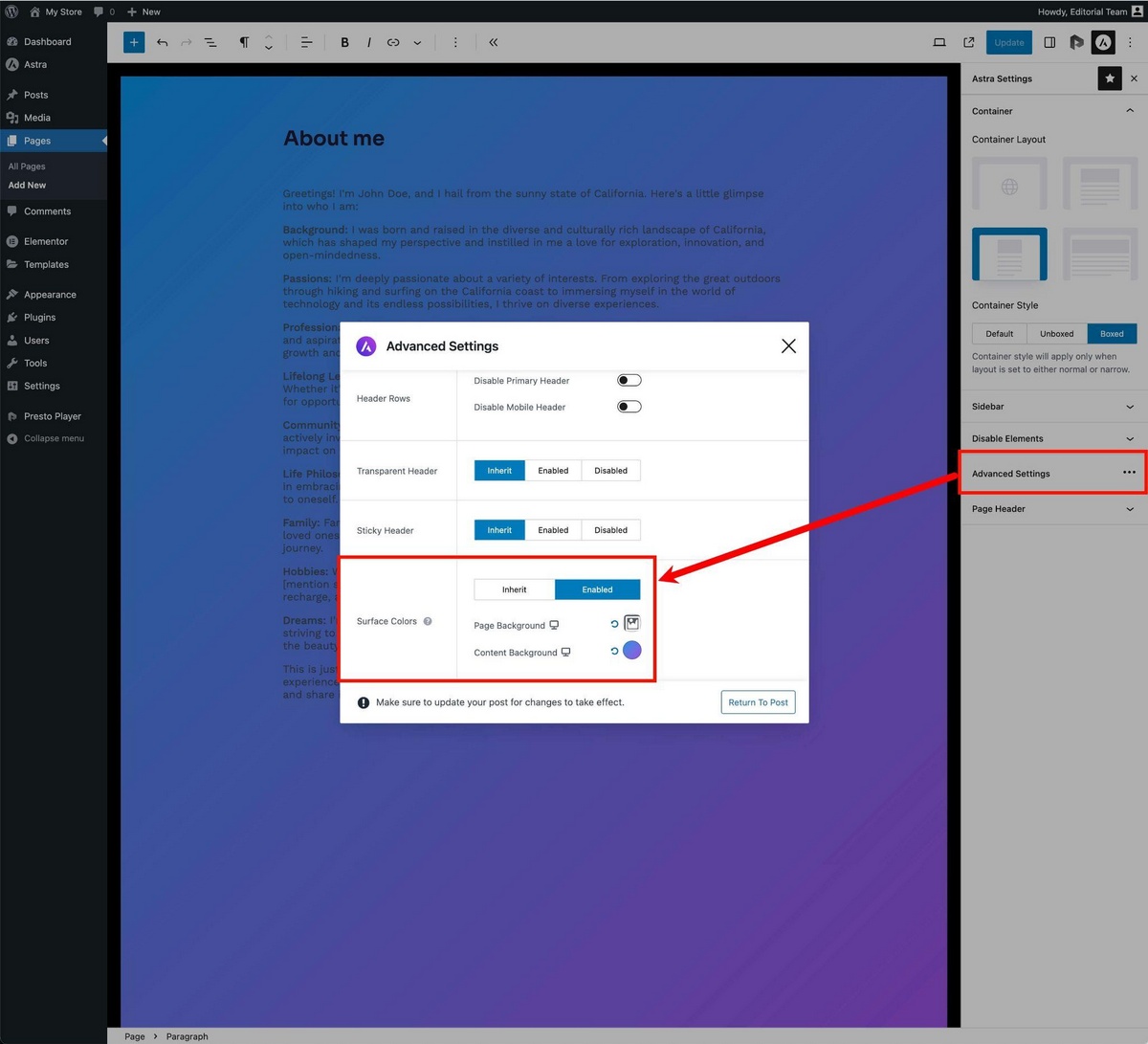Set Surface Colors to Enabled
The width and height of the screenshot is (1148, 1044).
597,589
